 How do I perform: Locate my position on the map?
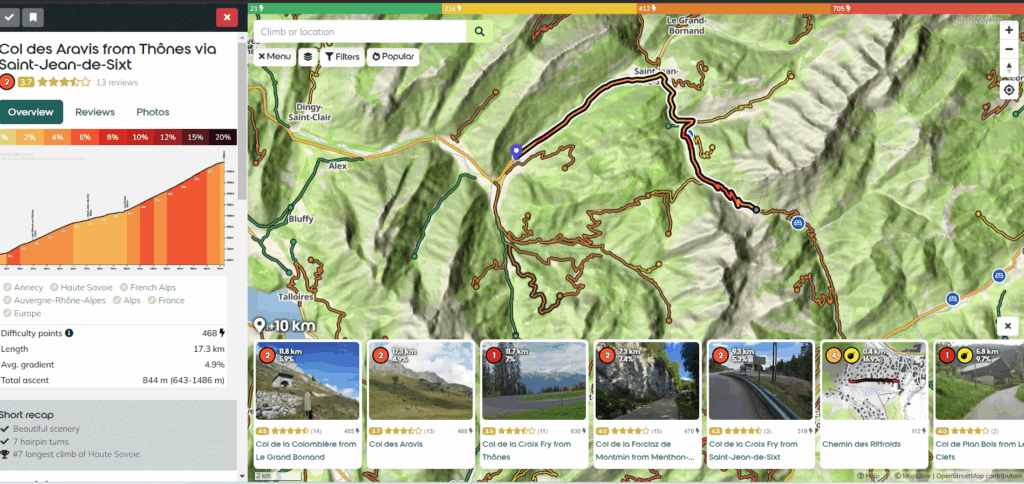point(1009,89)
